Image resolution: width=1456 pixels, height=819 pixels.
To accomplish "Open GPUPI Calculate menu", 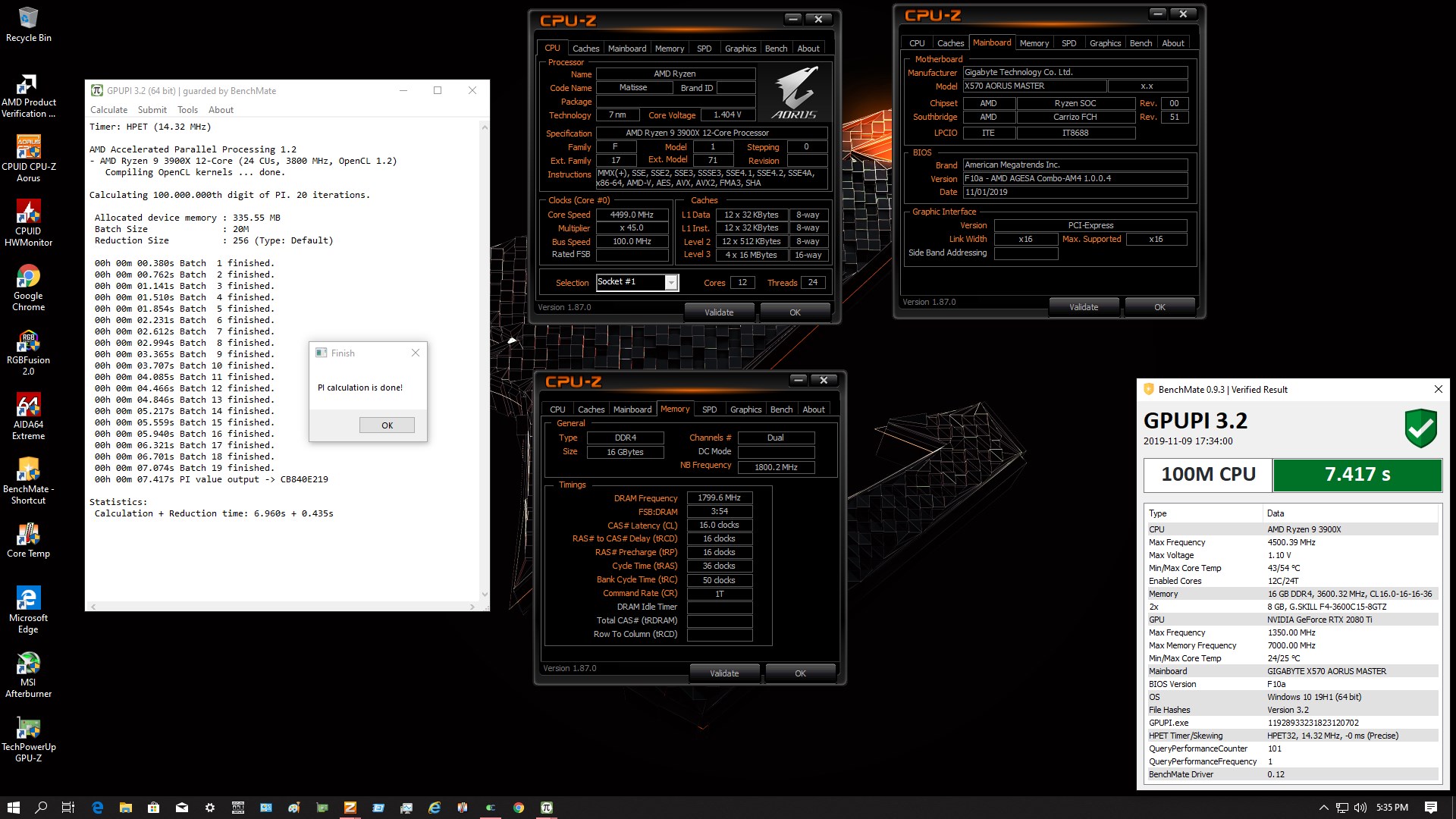I will 109,110.
